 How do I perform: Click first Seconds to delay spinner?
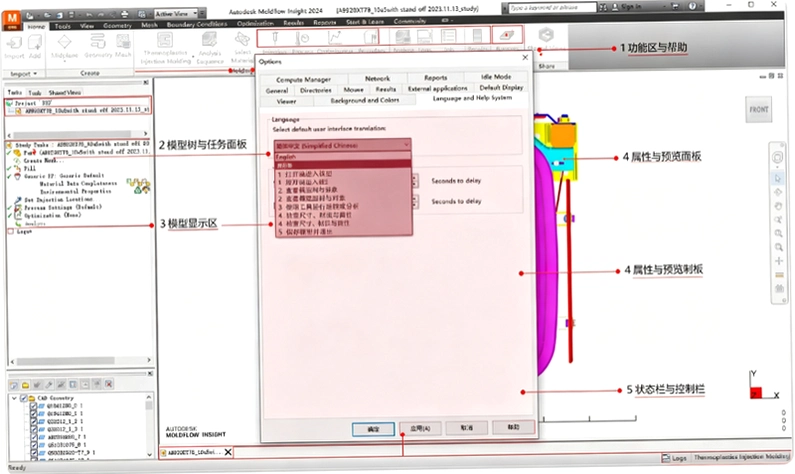pos(415,180)
